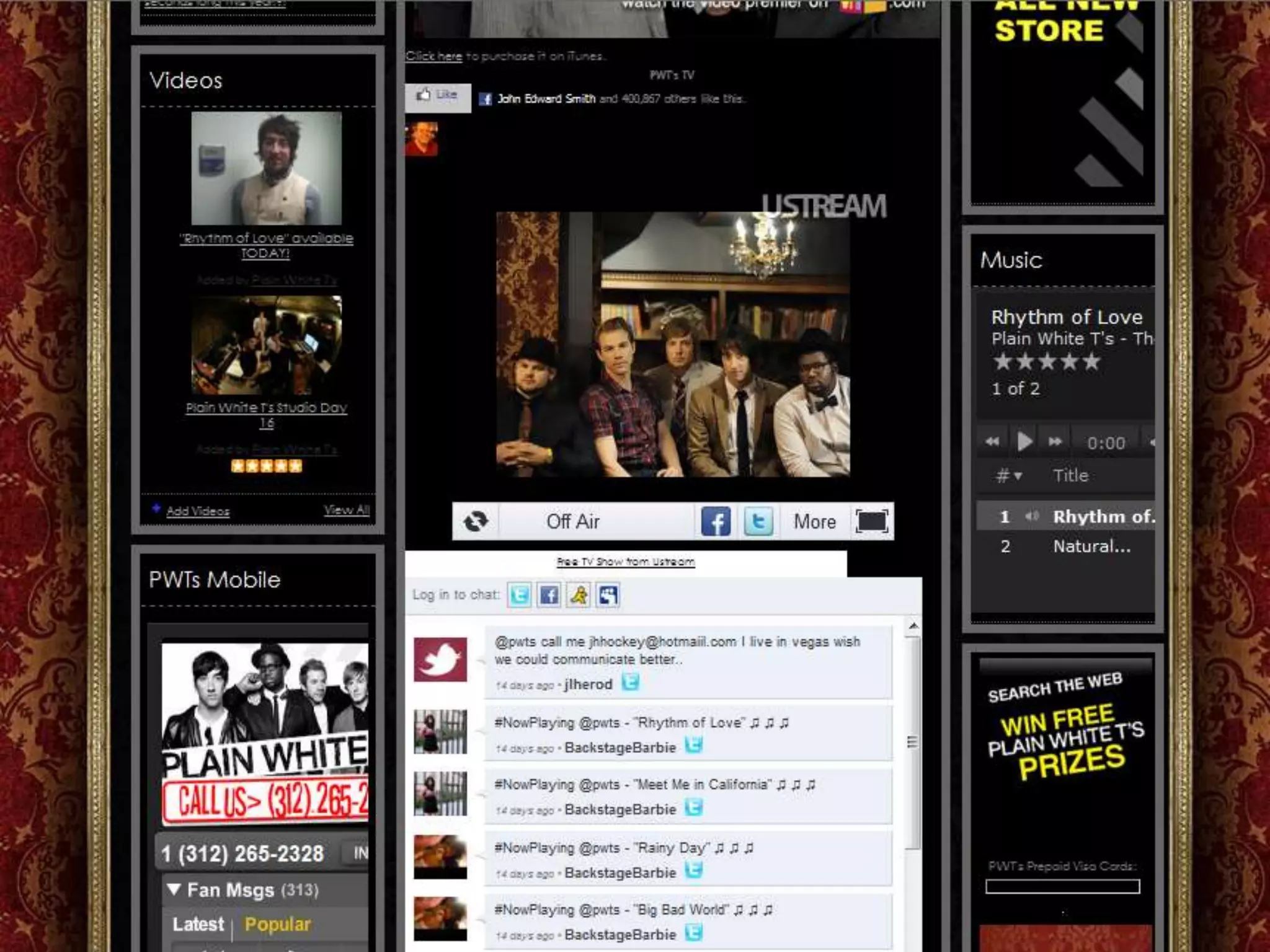Click the yellow star rating under Studio Day

pos(267,466)
